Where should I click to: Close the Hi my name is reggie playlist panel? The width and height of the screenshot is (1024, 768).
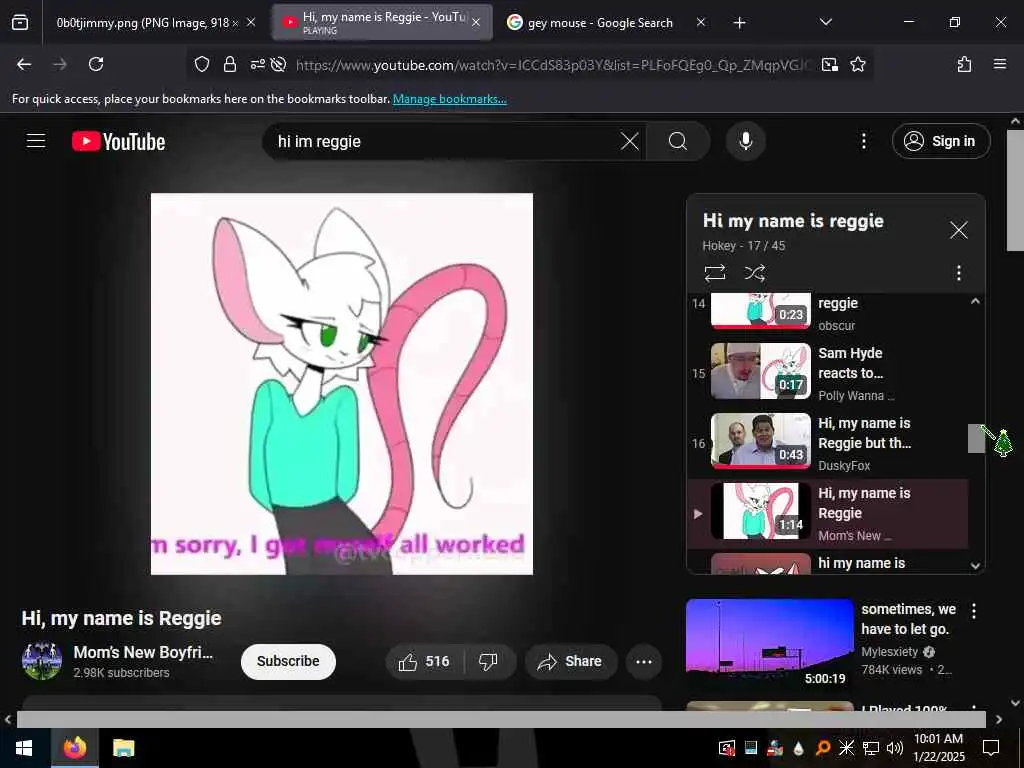pyautogui.click(x=958, y=230)
